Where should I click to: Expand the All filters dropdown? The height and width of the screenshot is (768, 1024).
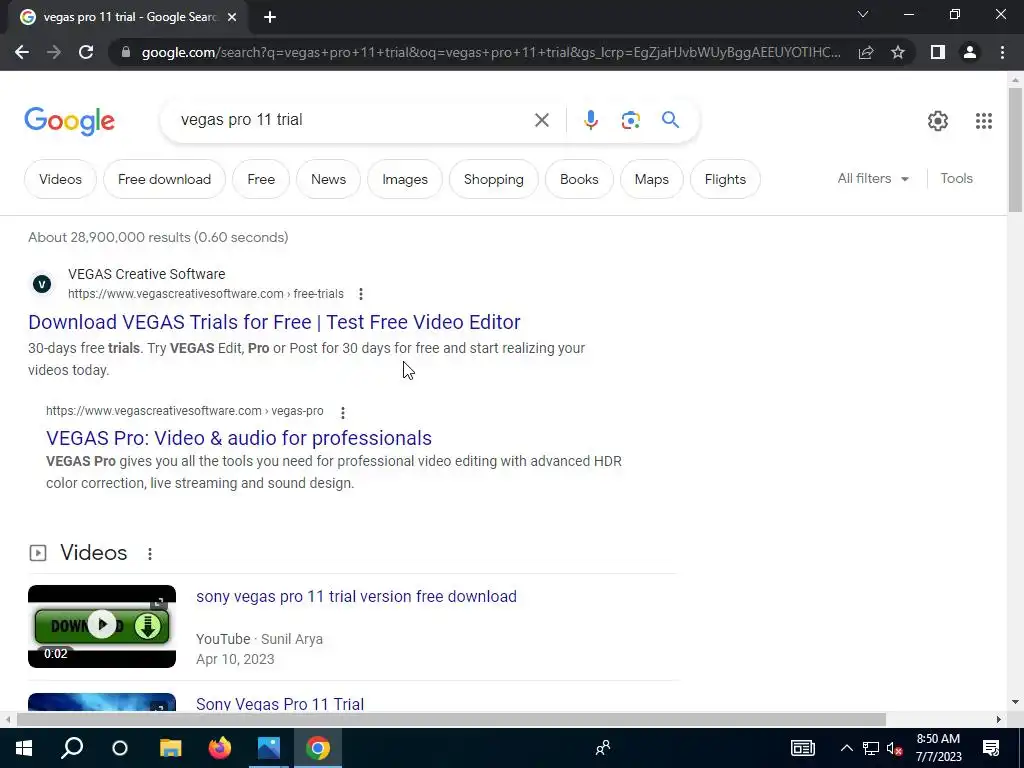[x=873, y=178]
